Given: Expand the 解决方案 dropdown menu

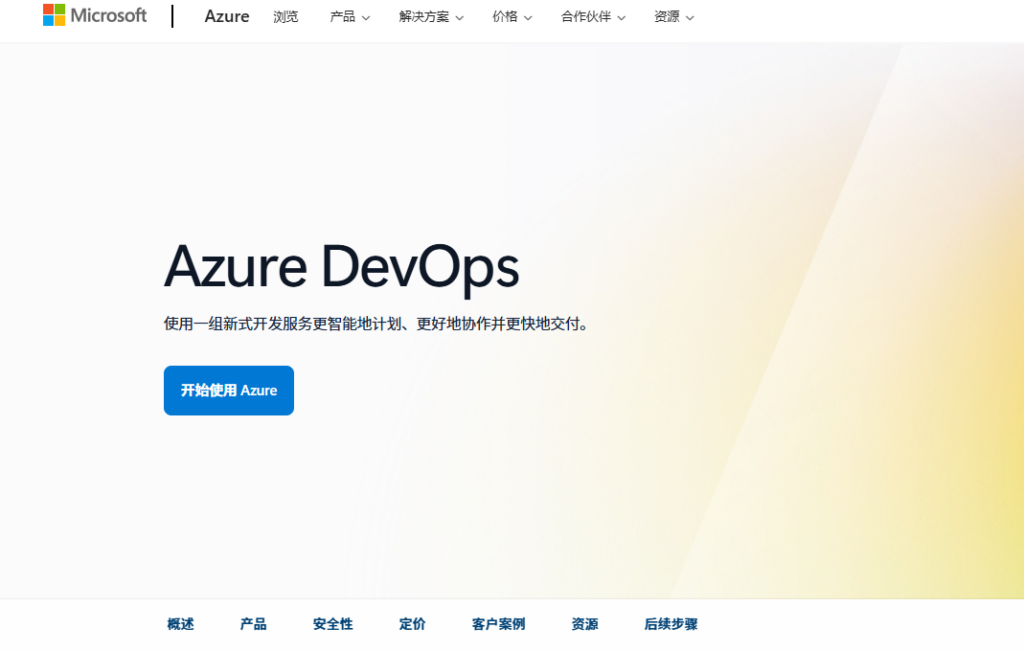Looking at the screenshot, I should pyautogui.click(x=431, y=17).
